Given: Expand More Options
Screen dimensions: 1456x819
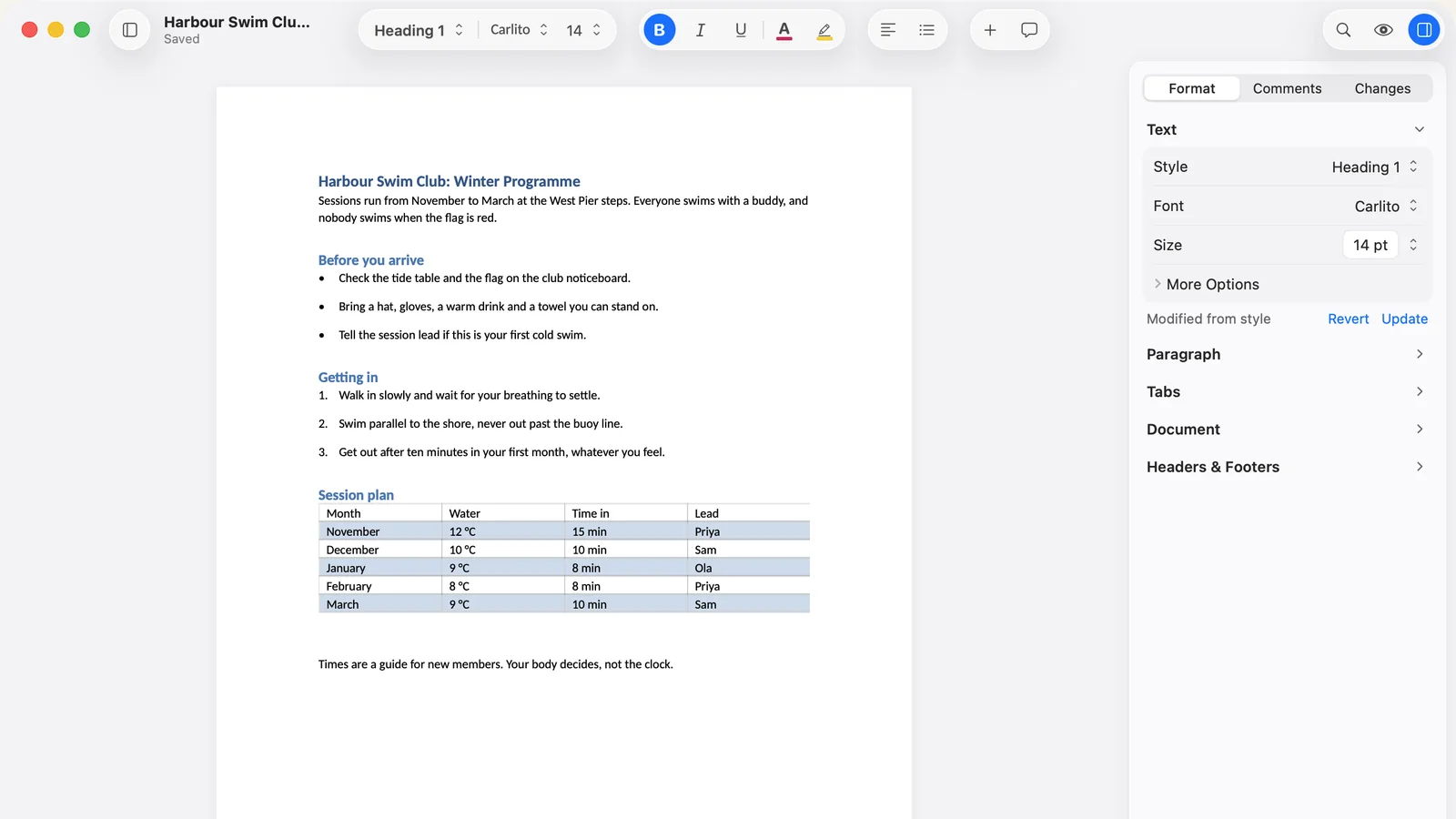Looking at the screenshot, I should pyautogui.click(x=1206, y=284).
